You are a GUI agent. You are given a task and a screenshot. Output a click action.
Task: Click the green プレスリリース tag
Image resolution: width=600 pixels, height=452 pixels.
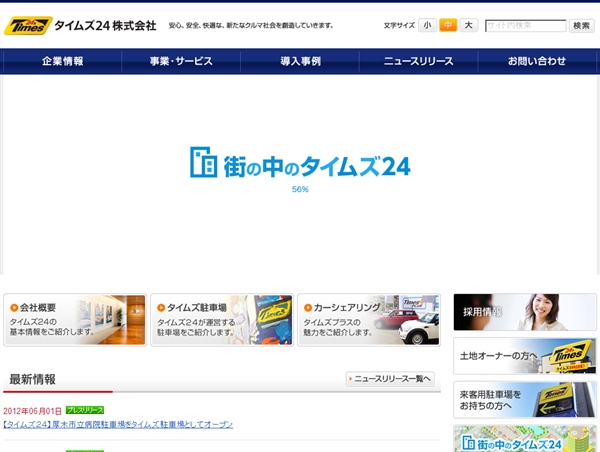pyautogui.click(x=85, y=410)
